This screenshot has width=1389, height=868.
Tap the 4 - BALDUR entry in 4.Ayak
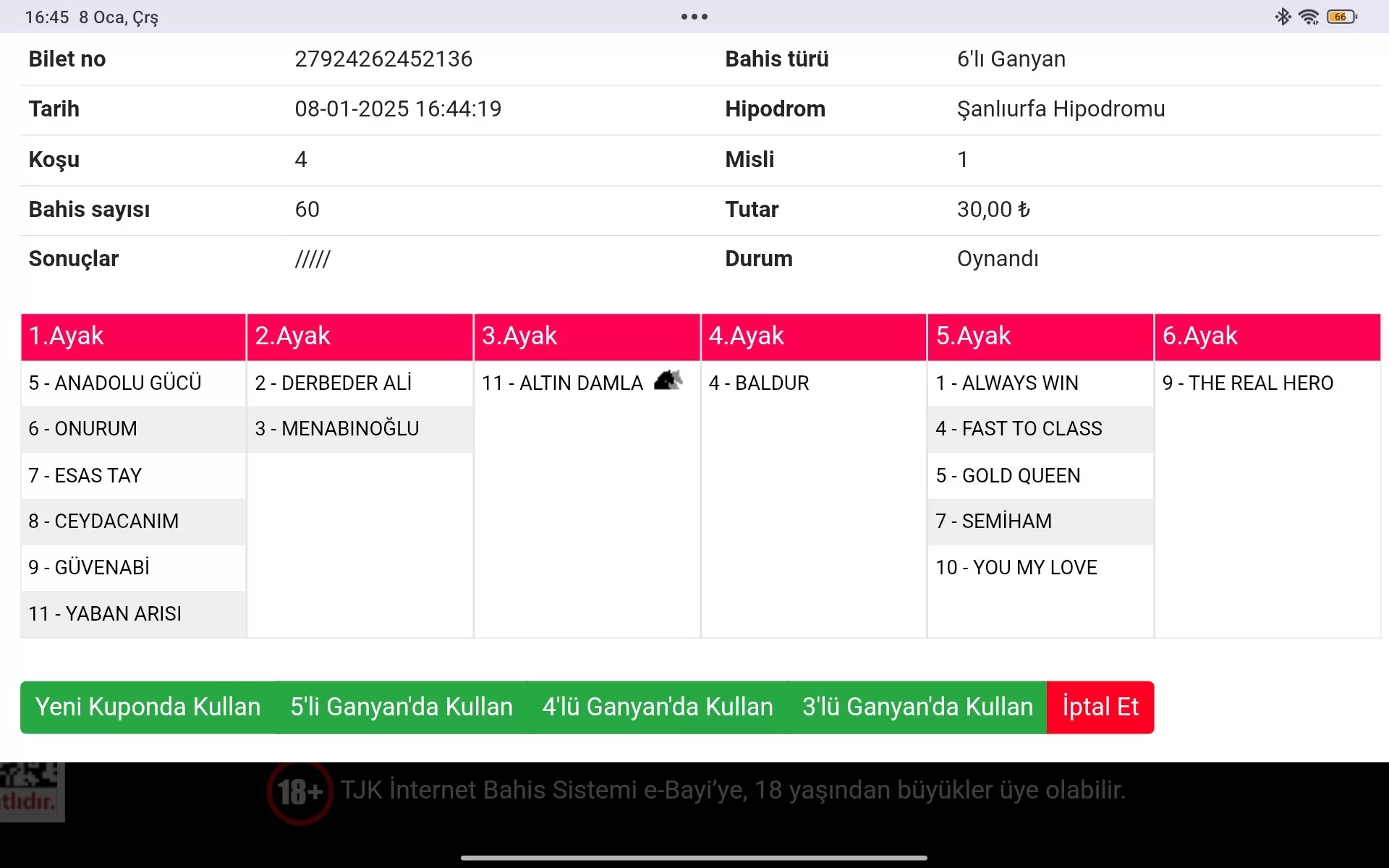759,383
